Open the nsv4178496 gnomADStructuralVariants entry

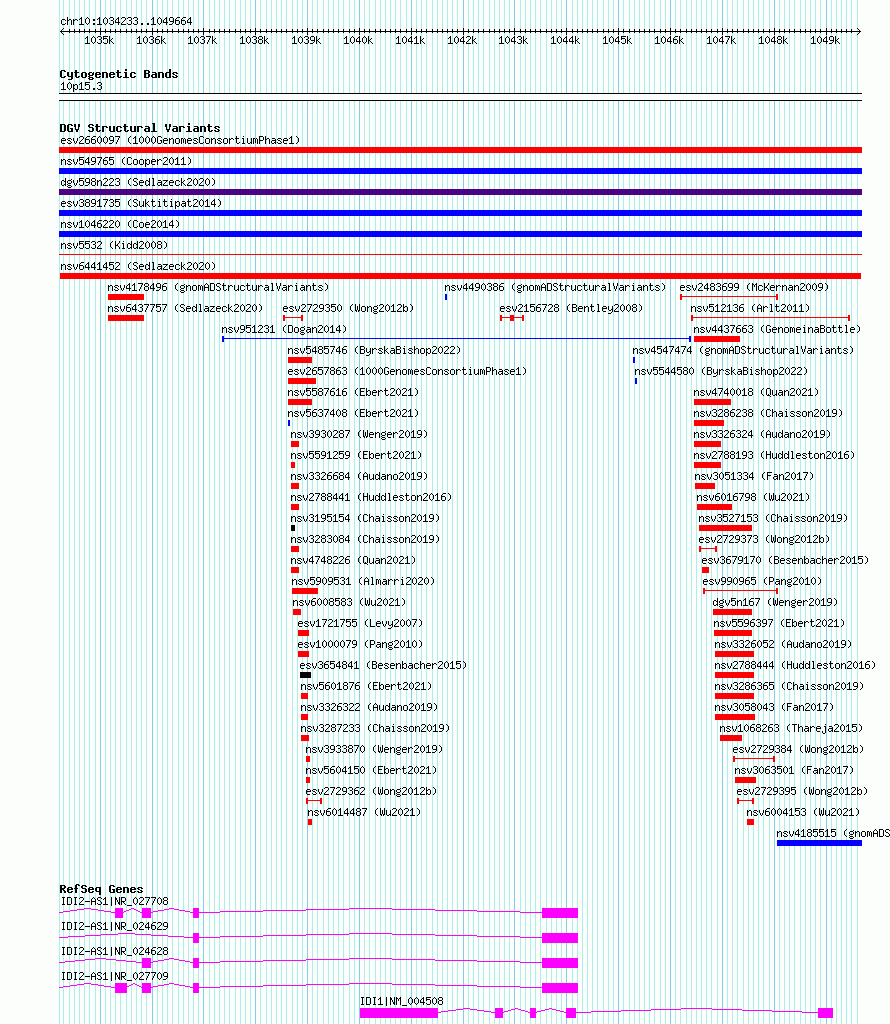pos(218,287)
